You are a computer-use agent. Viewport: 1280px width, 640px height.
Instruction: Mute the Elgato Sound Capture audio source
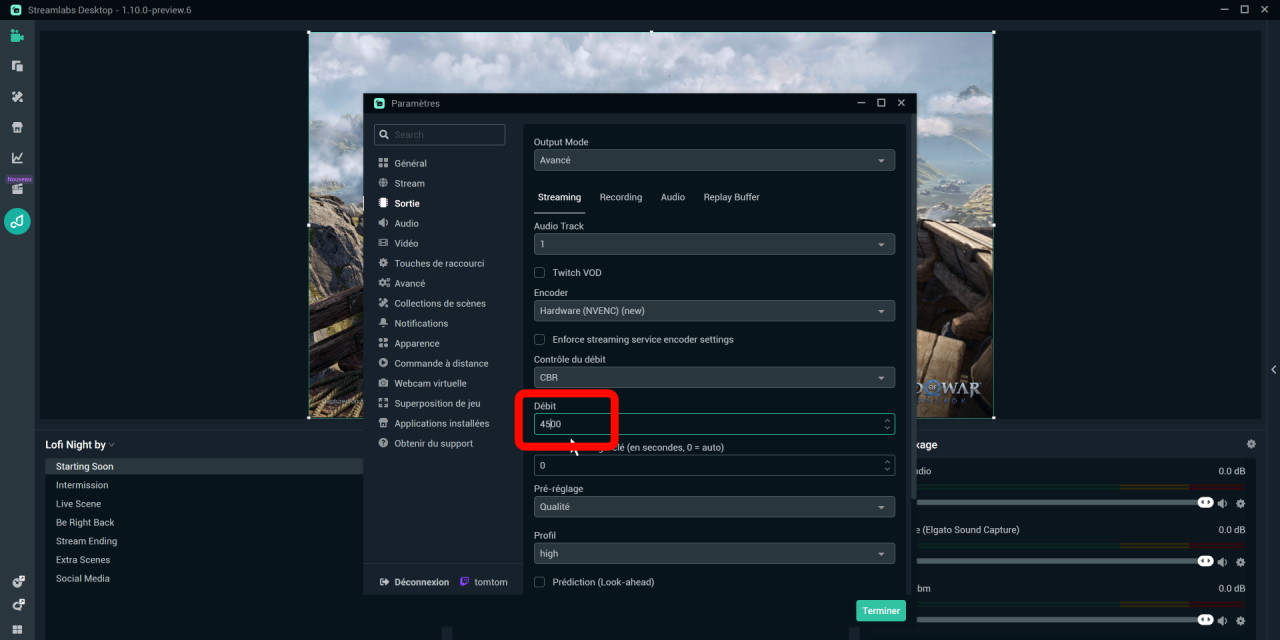click(x=1222, y=561)
